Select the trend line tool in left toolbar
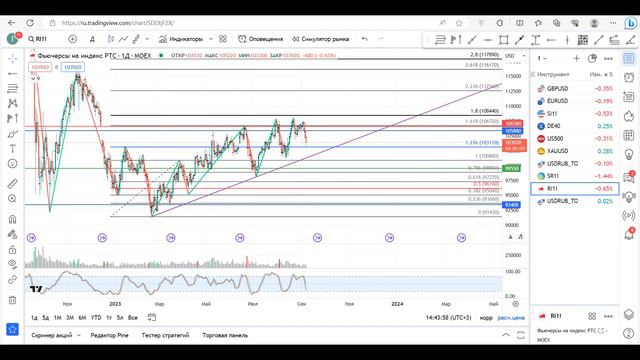 tap(13, 74)
